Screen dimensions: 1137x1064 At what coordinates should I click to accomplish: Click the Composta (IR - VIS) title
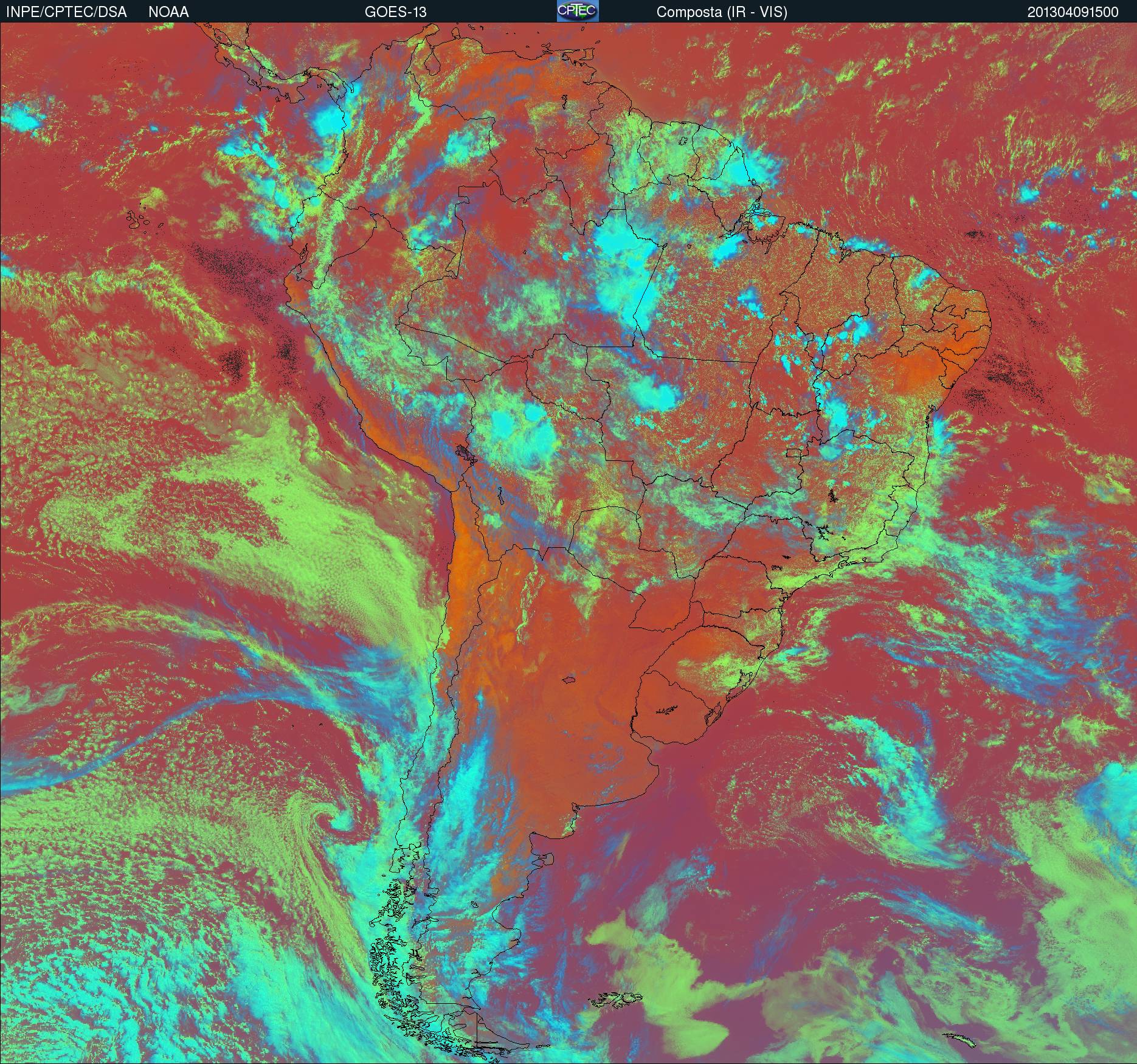722,12
